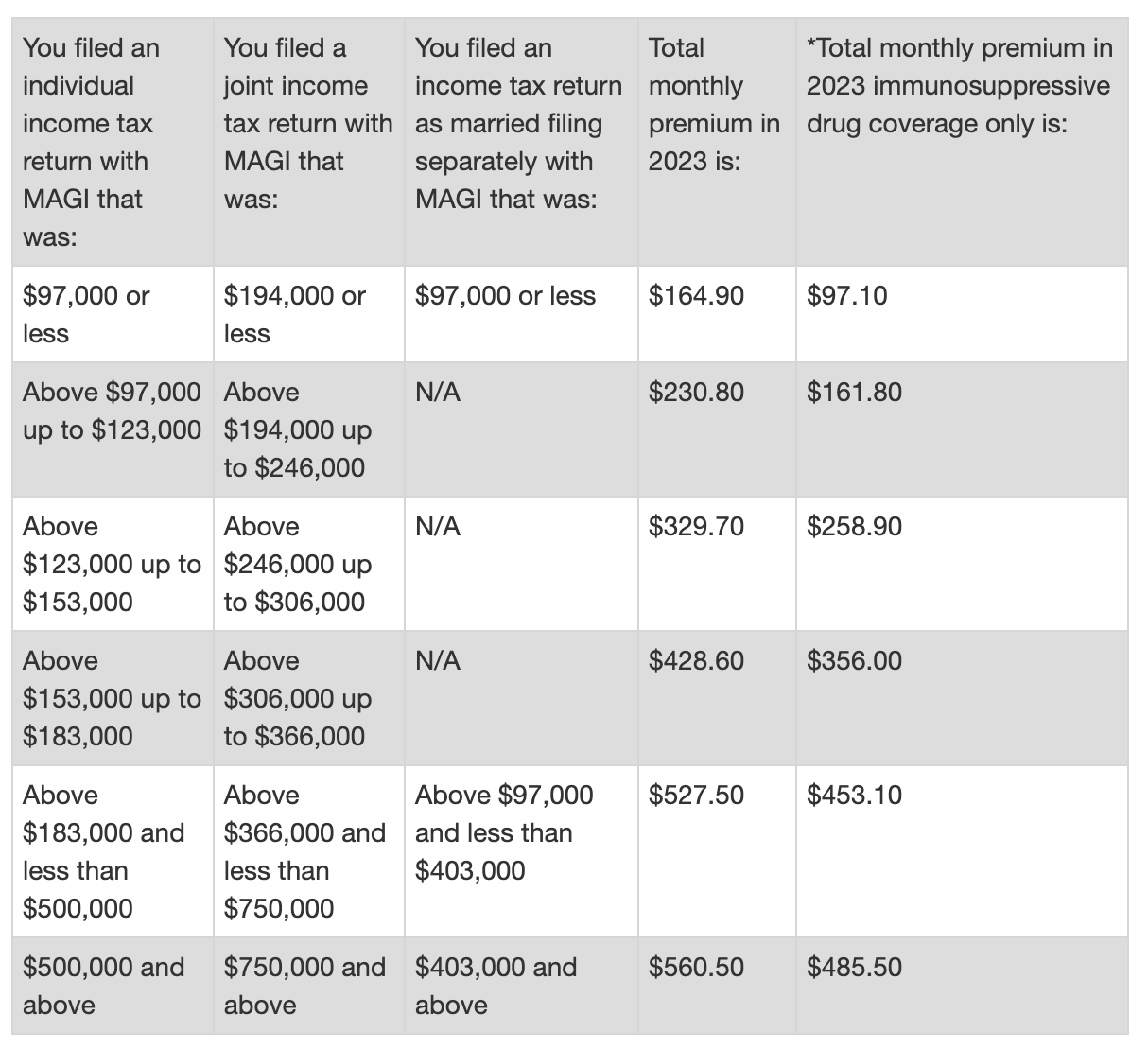Select the $161.80 drug coverage premium
The width and height of the screenshot is (1148, 1050).
coord(854,393)
